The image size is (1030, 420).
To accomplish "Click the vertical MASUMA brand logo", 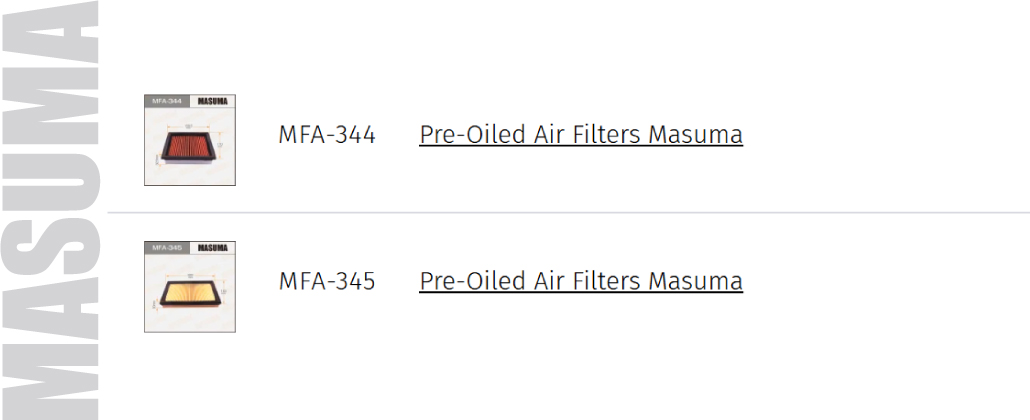I will [50, 210].
